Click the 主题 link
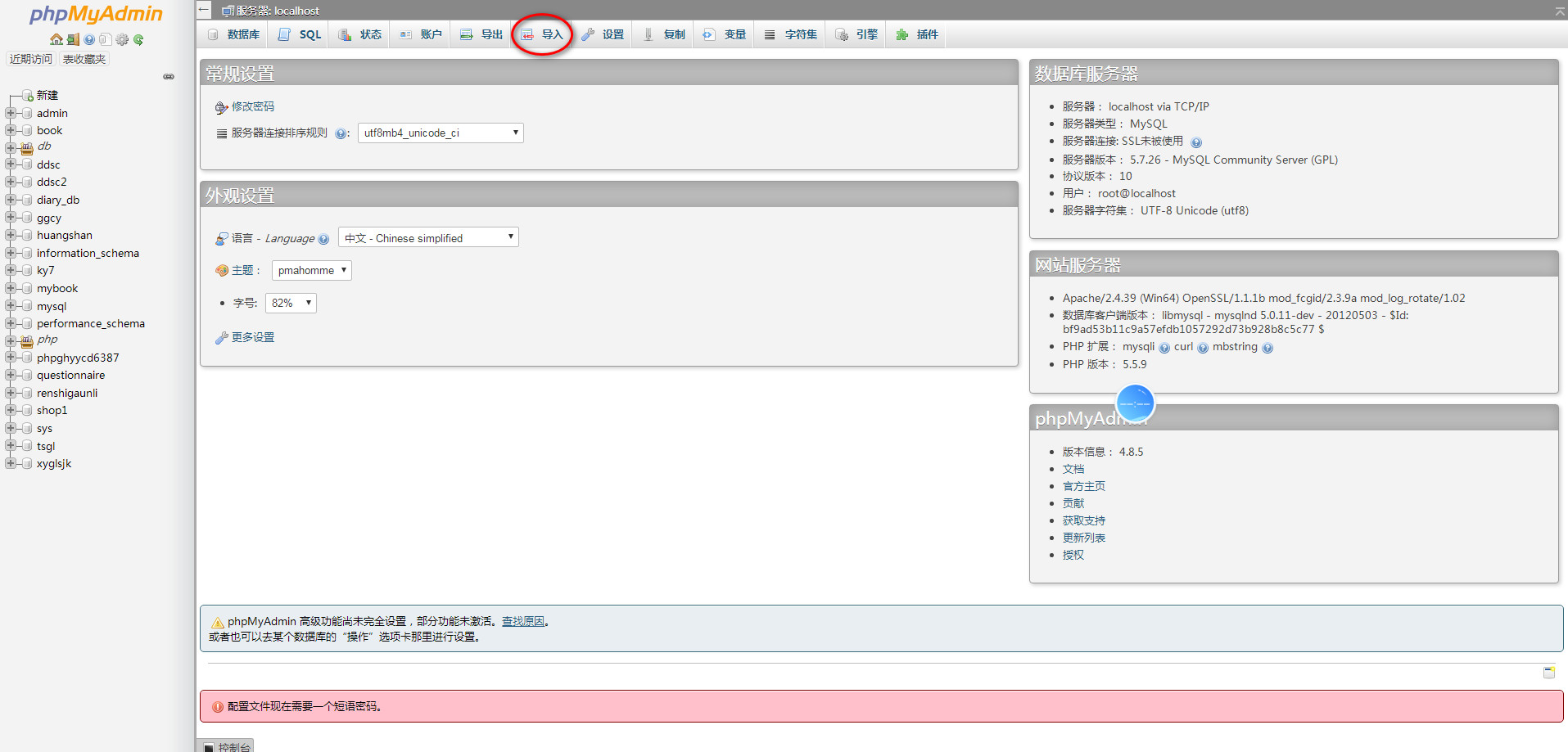 [x=242, y=270]
